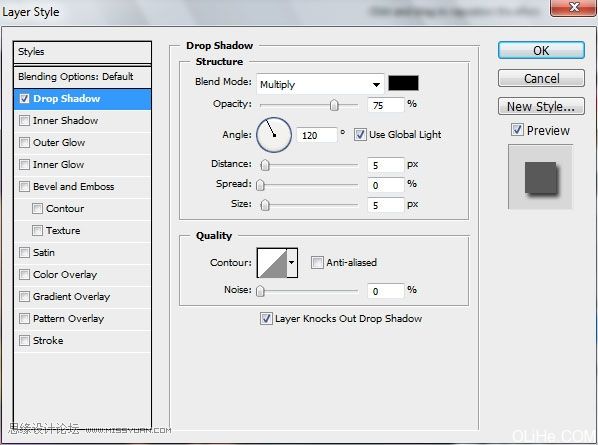Image resolution: width=598 pixels, height=445 pixels.
Task: Enable the Inner Shadow checkbox
Action: (24, 121)
